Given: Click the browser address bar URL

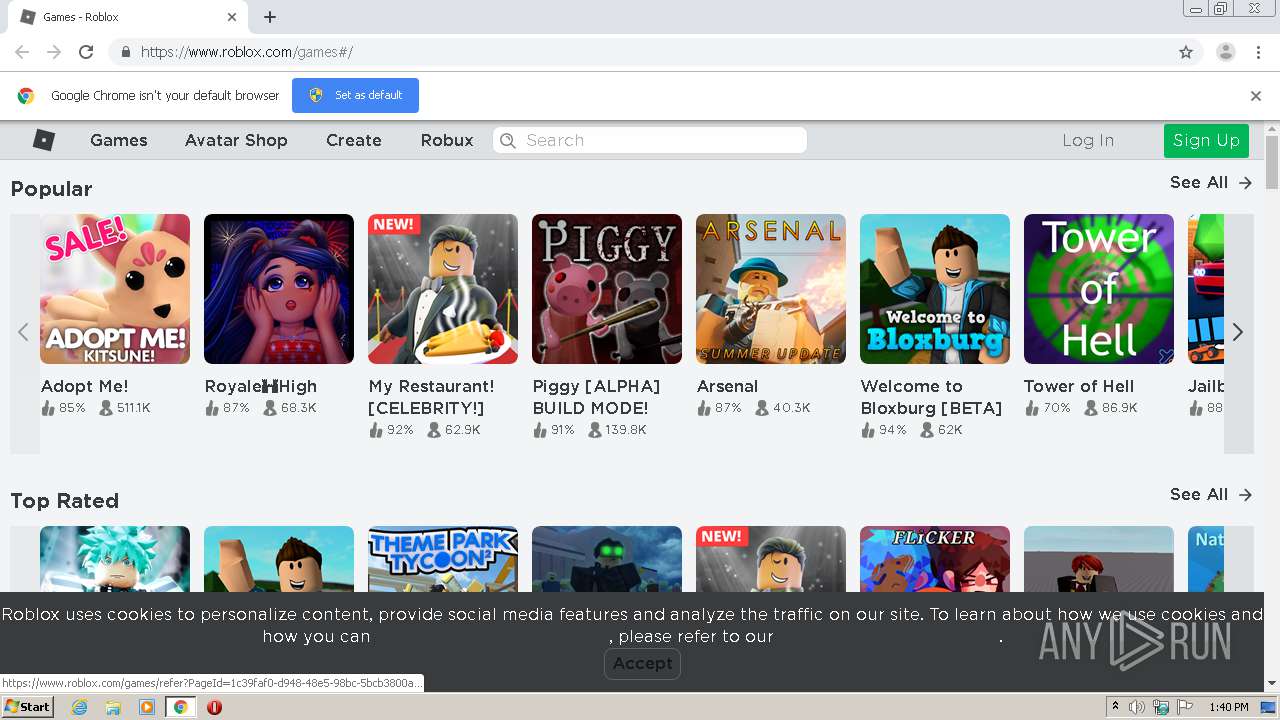Looking at the screenshot, I should coord(247,52).
